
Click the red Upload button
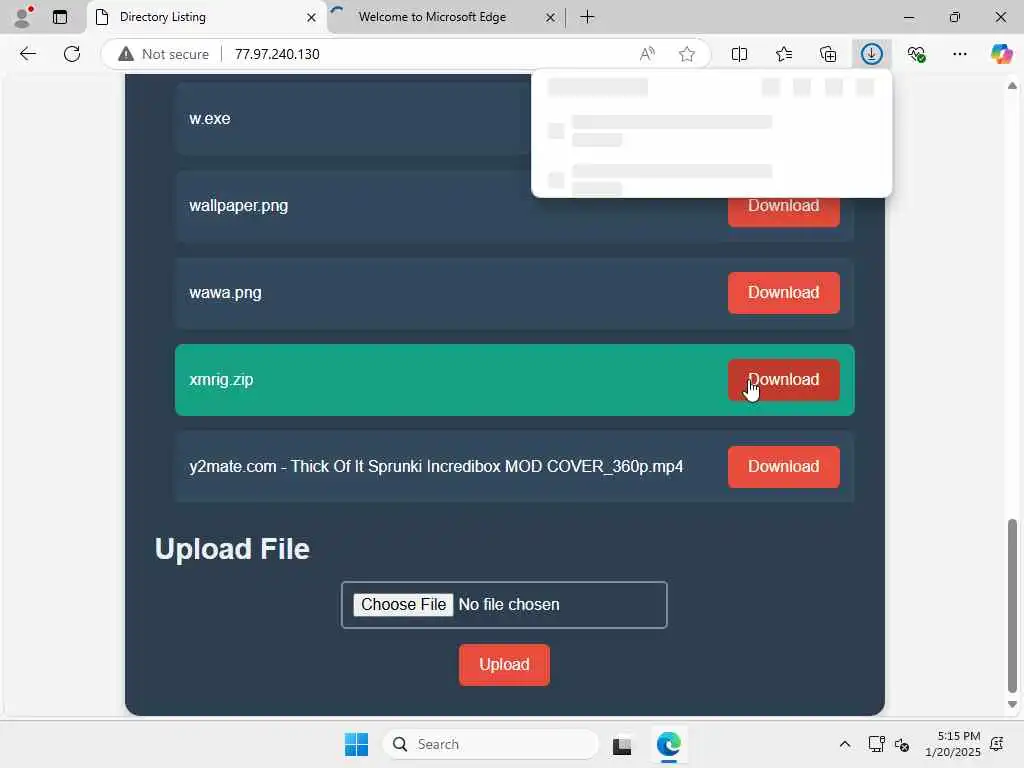[x=504, y=665]
